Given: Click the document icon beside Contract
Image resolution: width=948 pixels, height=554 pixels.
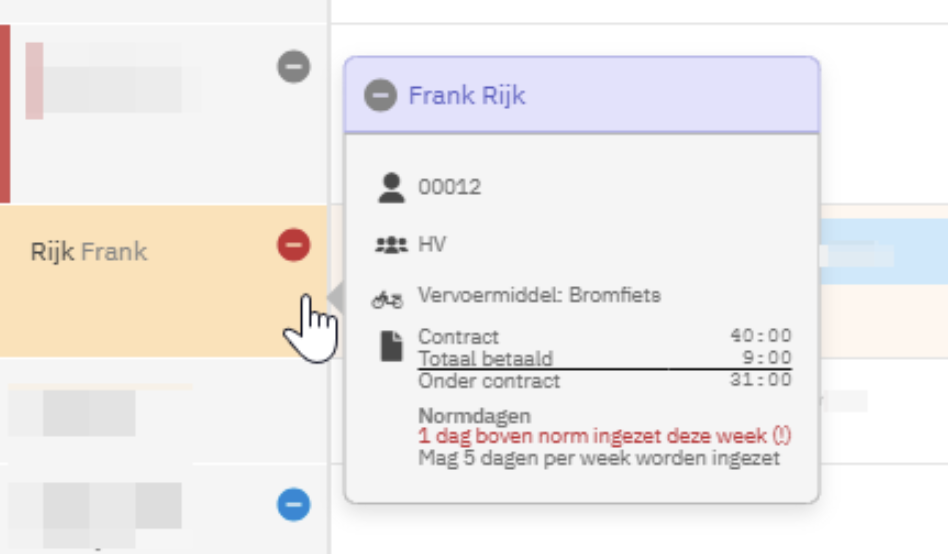Looking at the screenshot, I should coord(392,346).
